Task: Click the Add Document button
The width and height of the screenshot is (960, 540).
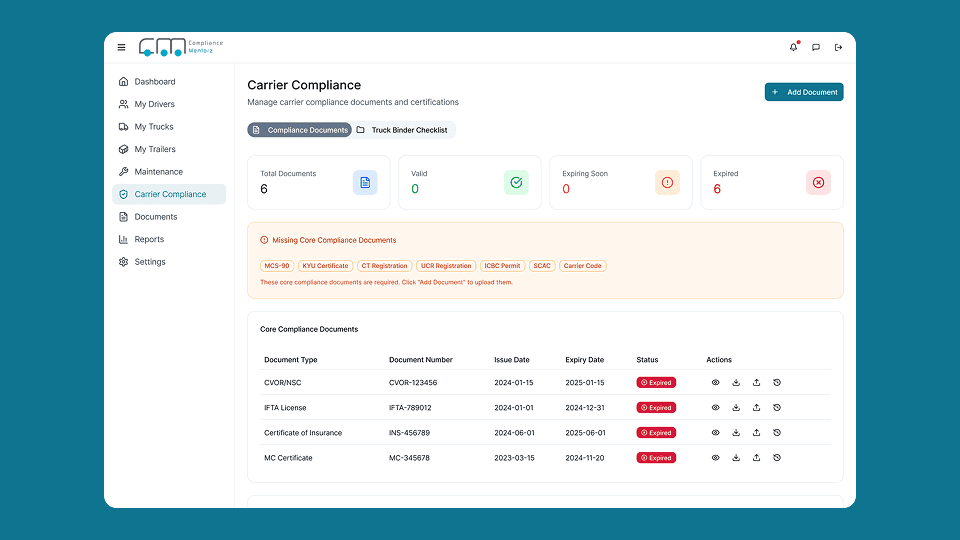Action: [x=804, y=92]
